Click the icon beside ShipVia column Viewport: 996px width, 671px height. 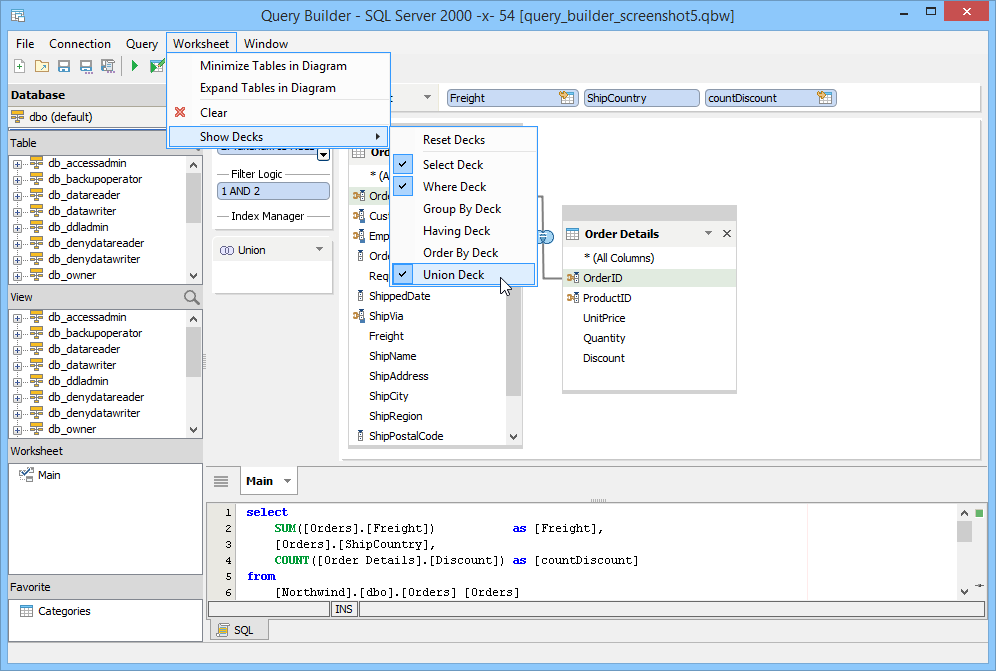coord(359,316)
